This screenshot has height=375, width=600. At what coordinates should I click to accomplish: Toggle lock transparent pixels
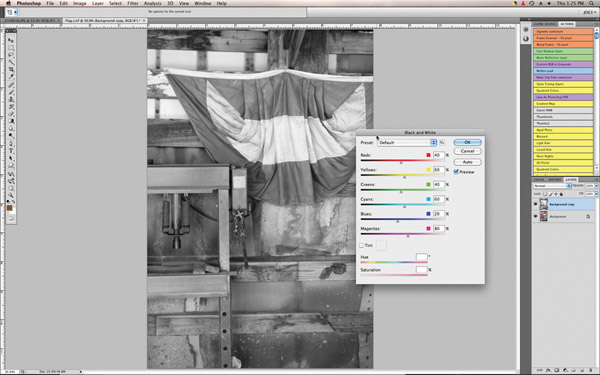point(545,194)
